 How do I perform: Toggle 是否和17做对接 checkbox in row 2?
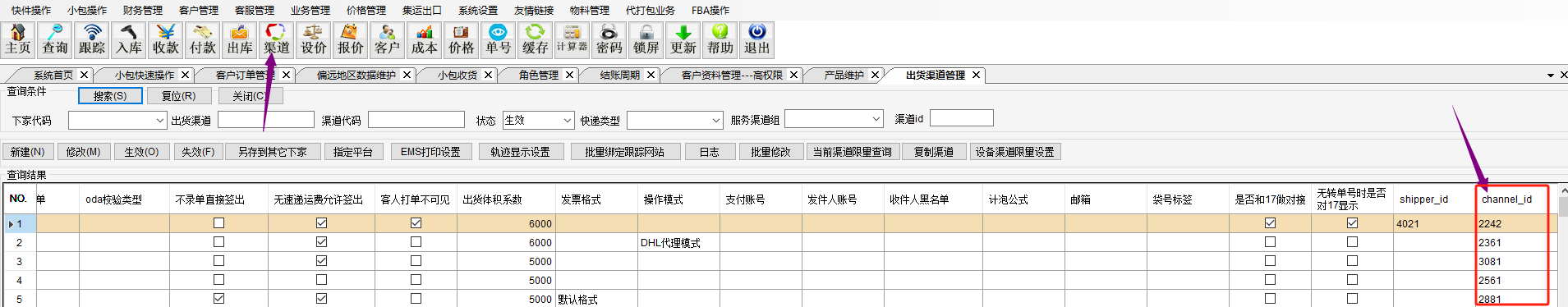[x=1270, y=242]
